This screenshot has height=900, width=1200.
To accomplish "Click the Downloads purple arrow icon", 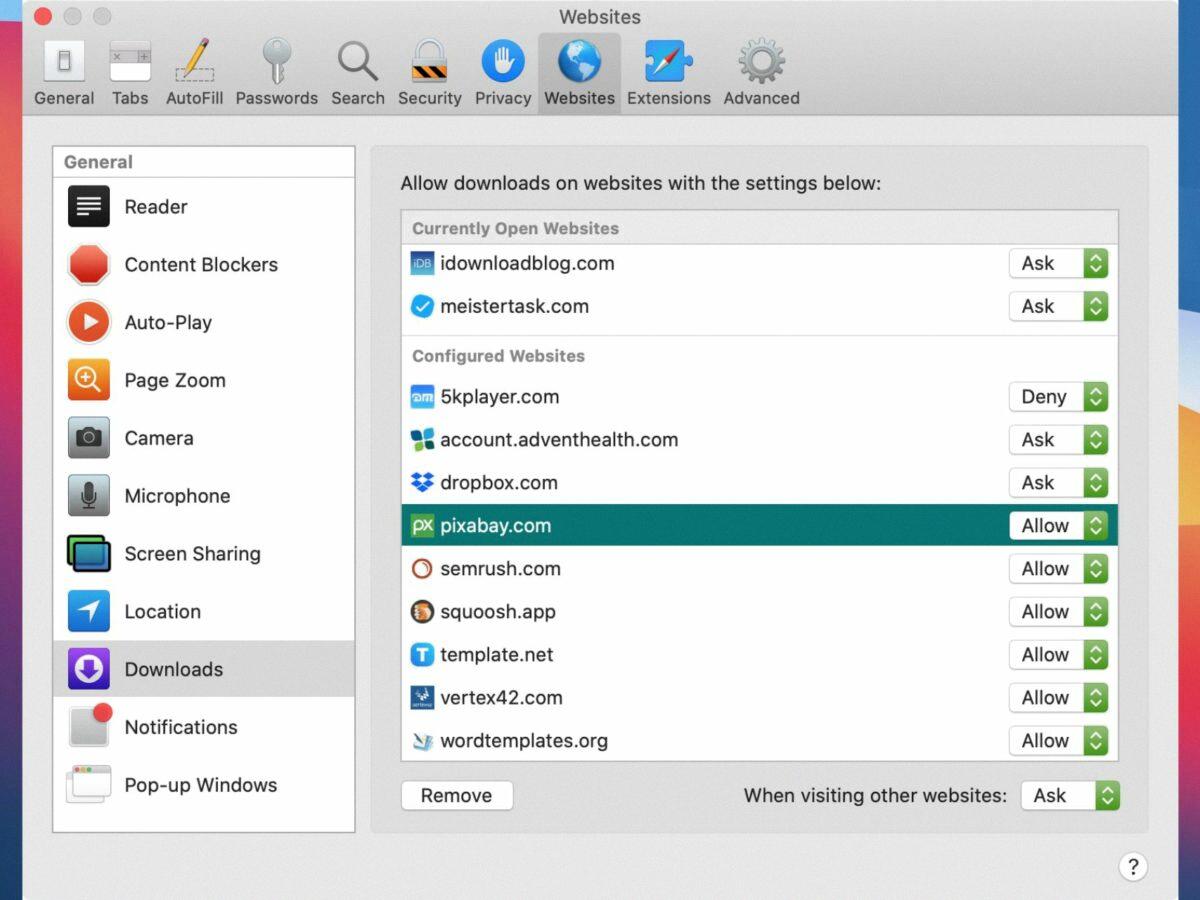I will [x=89, y=669].
